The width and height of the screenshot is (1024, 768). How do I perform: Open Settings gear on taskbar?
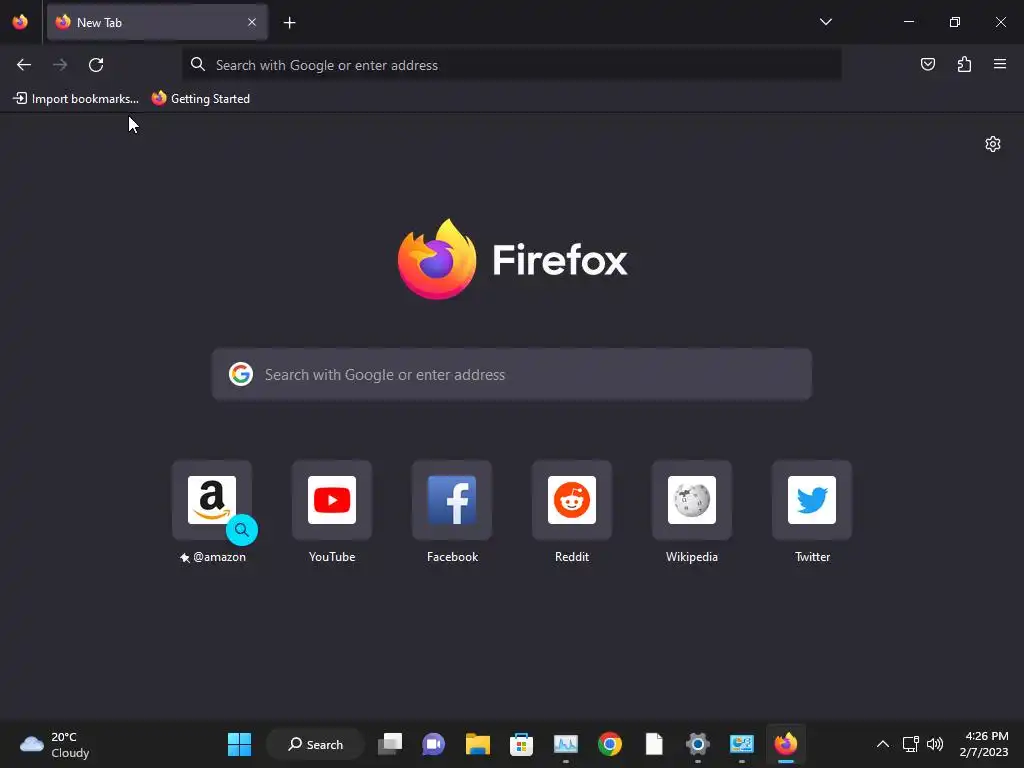697,744
